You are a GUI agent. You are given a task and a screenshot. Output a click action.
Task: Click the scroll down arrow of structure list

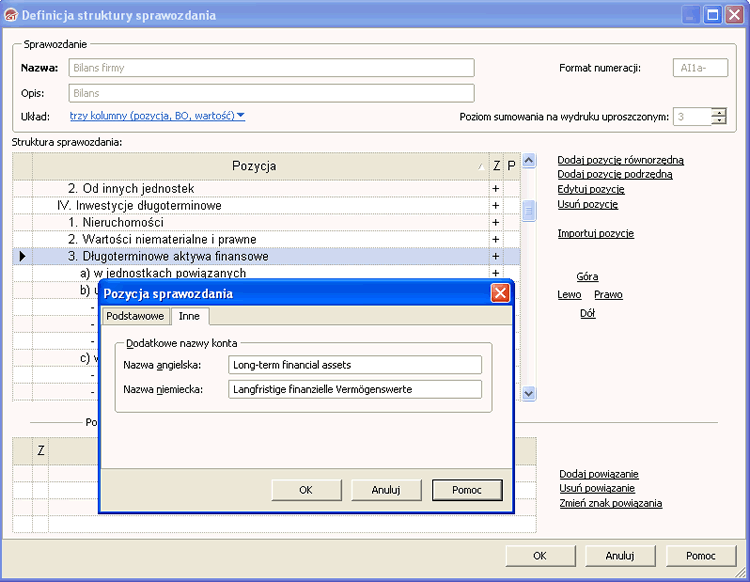click(x=530, y=393)
